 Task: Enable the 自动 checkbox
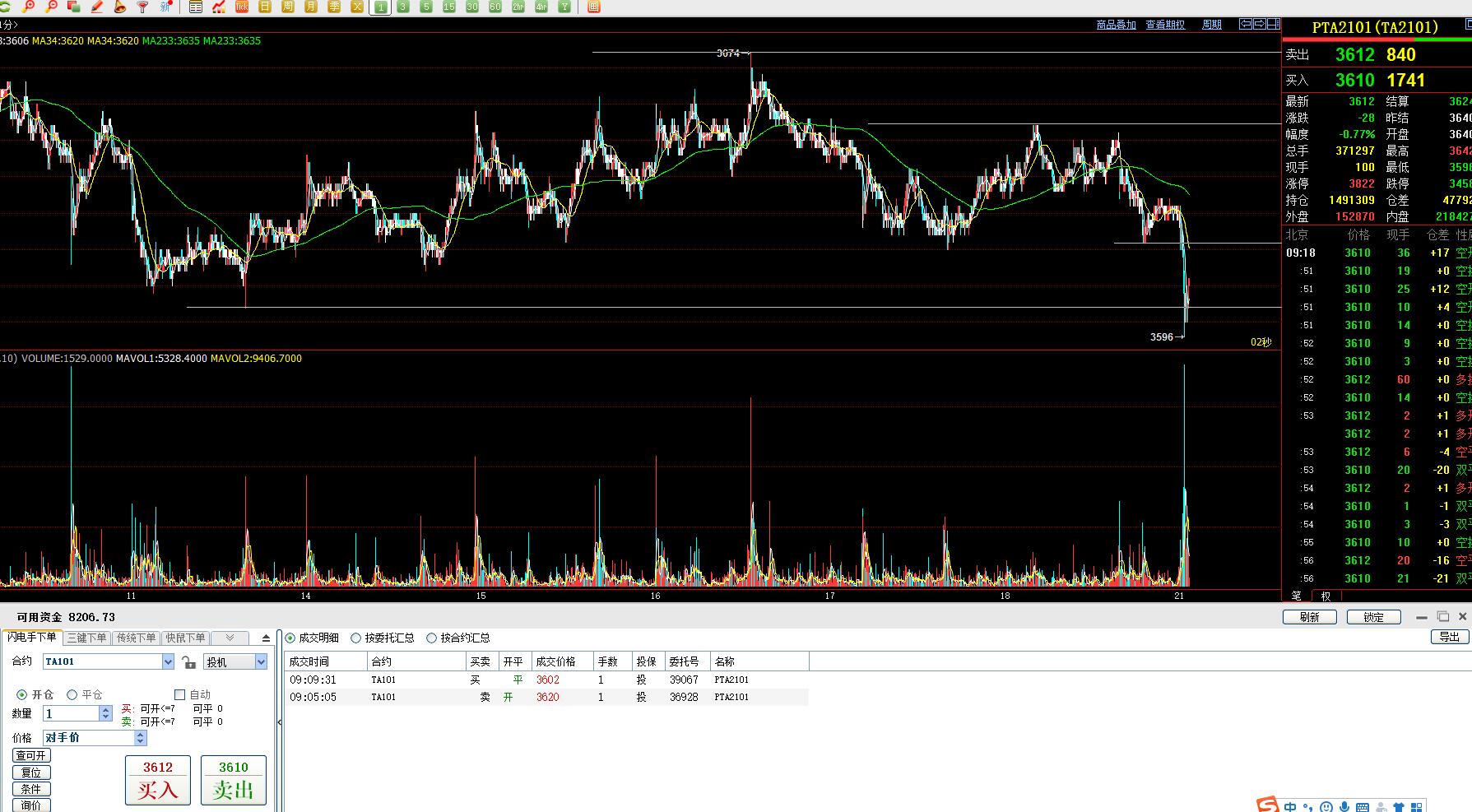point(180,695)
